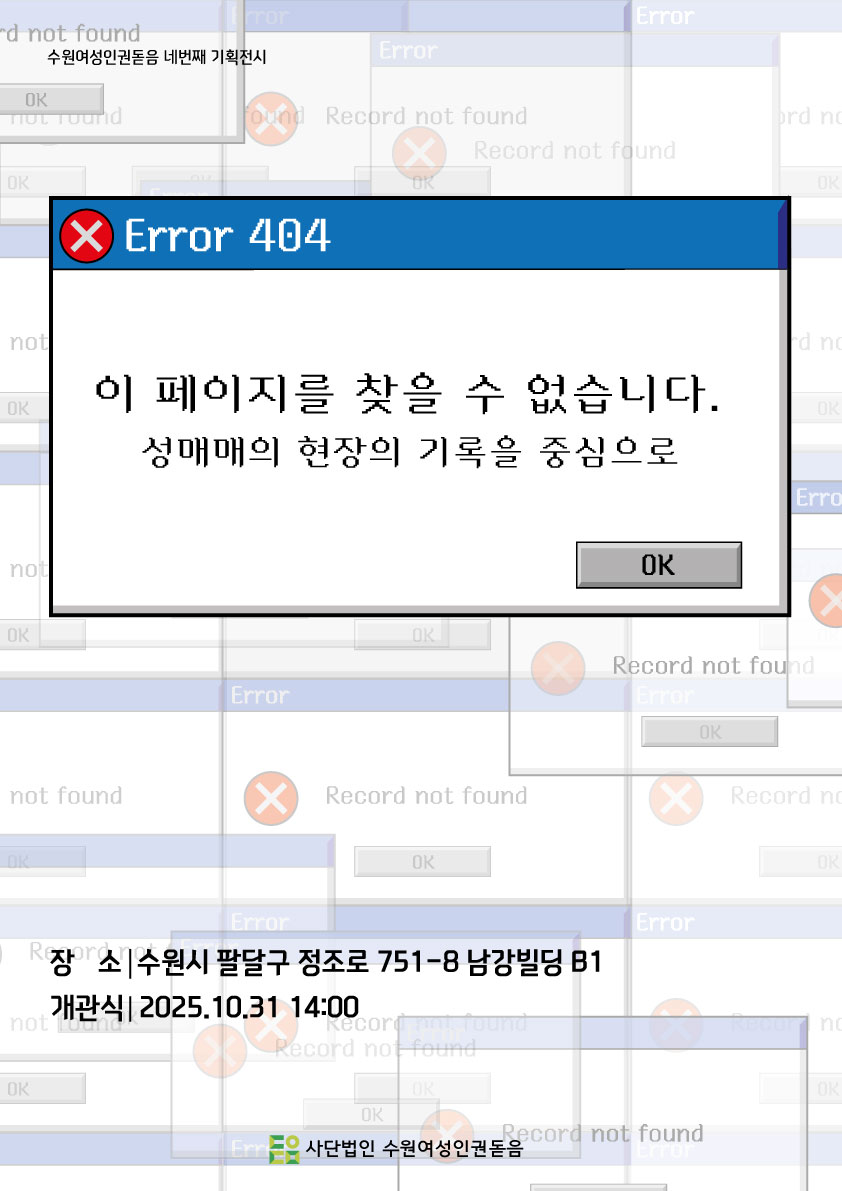This screenshot has width=842, height=1191.
Task: Click the faded X icon directly below the Error 404 dialog
Action: 558,668
